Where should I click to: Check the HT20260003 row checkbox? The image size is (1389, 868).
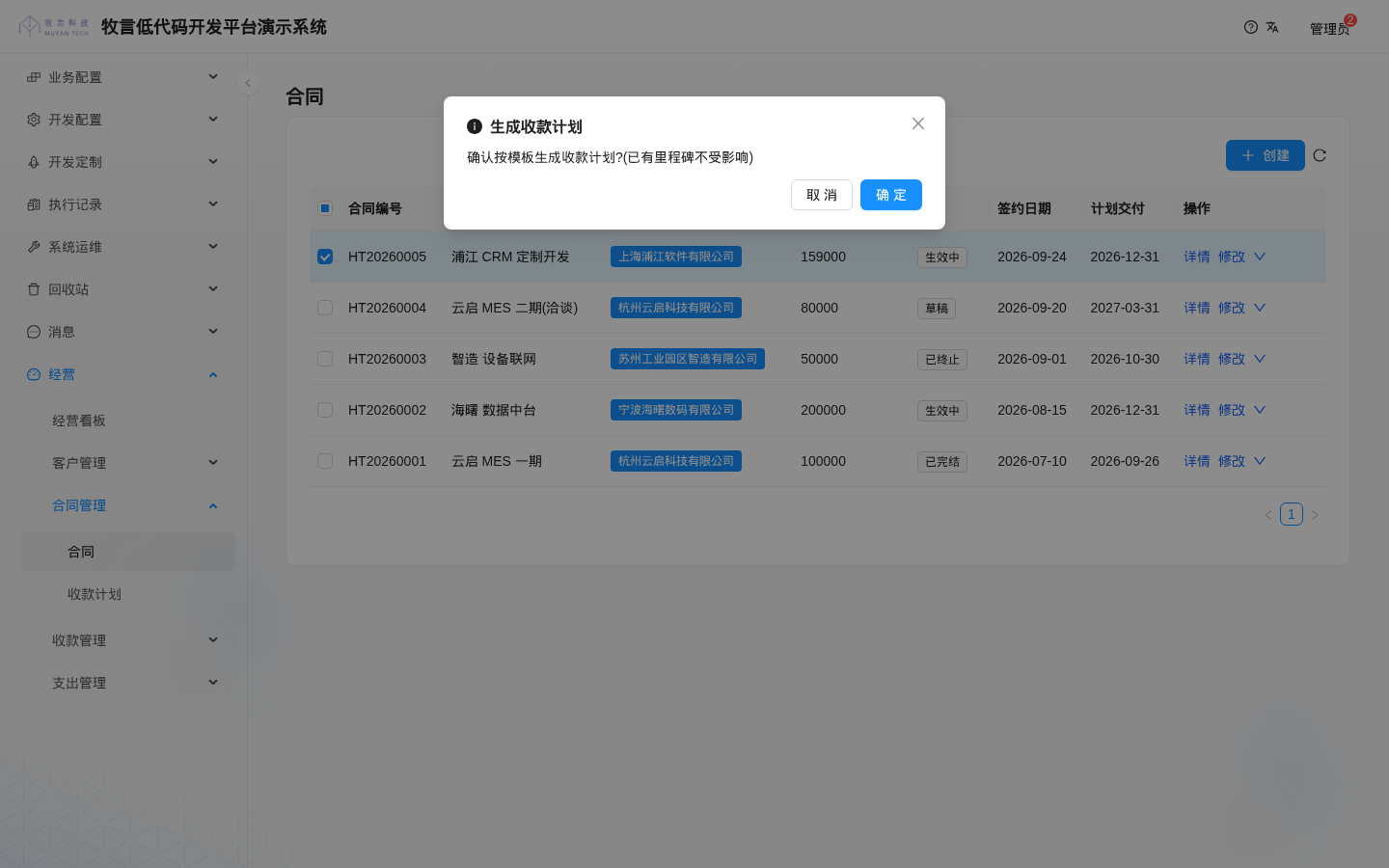325,359
